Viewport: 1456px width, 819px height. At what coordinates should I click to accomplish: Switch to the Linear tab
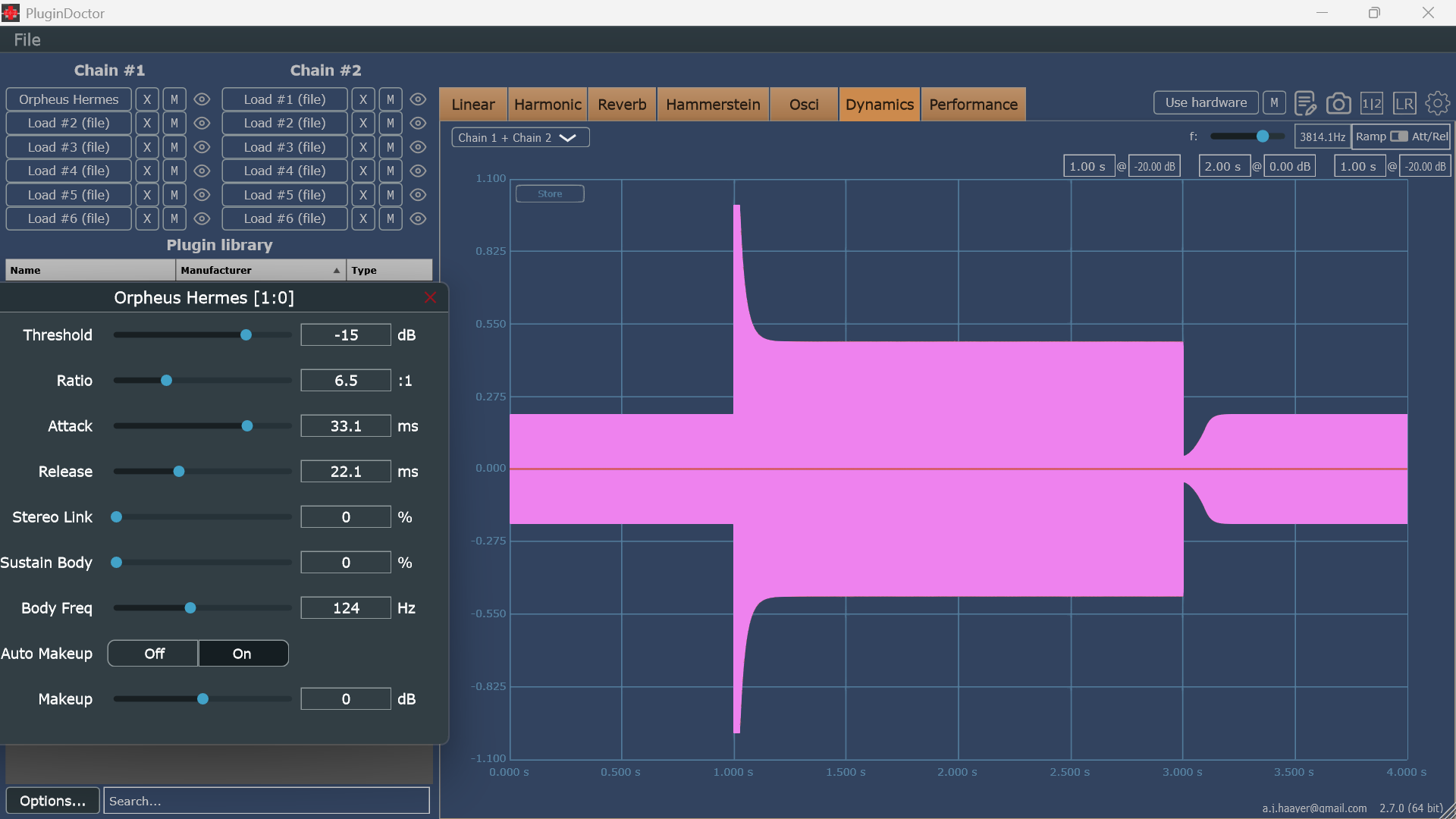(x=473, y=105)
